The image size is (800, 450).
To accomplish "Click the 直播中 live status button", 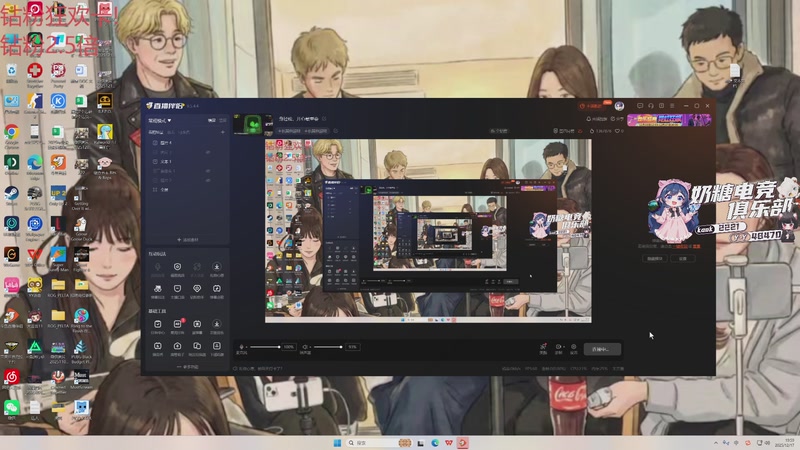I will coord(603,349).
